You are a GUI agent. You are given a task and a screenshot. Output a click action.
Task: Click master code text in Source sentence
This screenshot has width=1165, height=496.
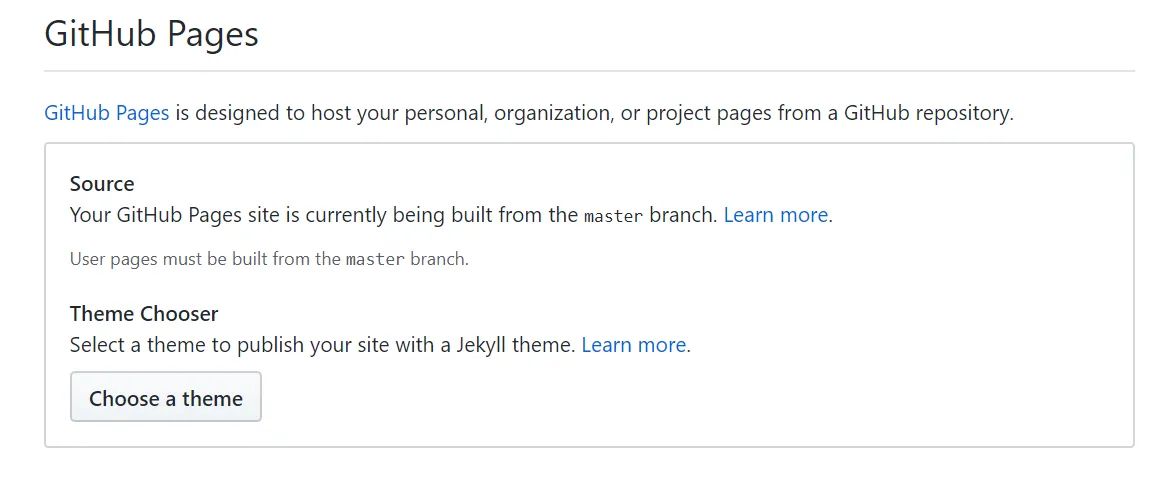(613, 216)
